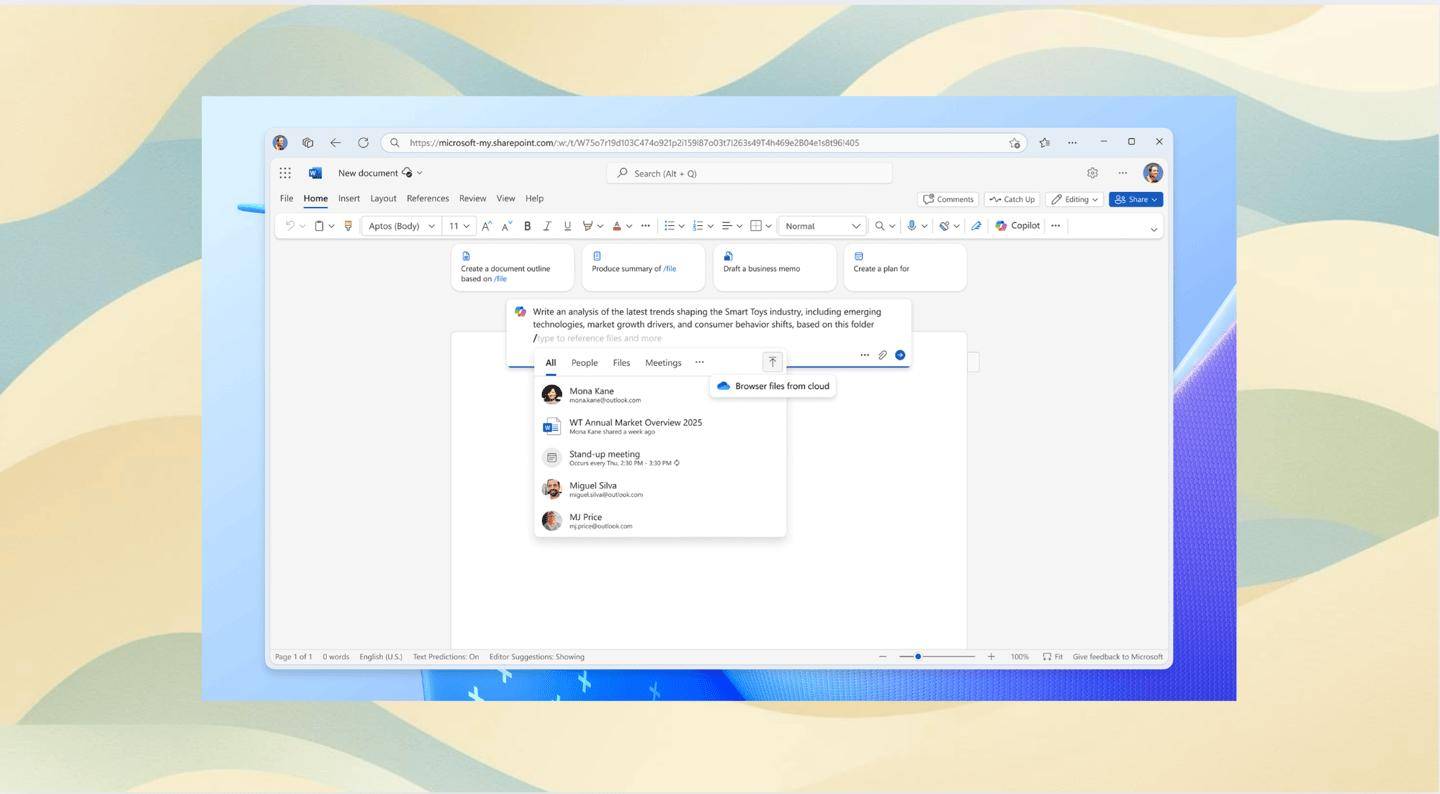
Task: Expand the Normal styles dropdown
Action: pos(822,226)
